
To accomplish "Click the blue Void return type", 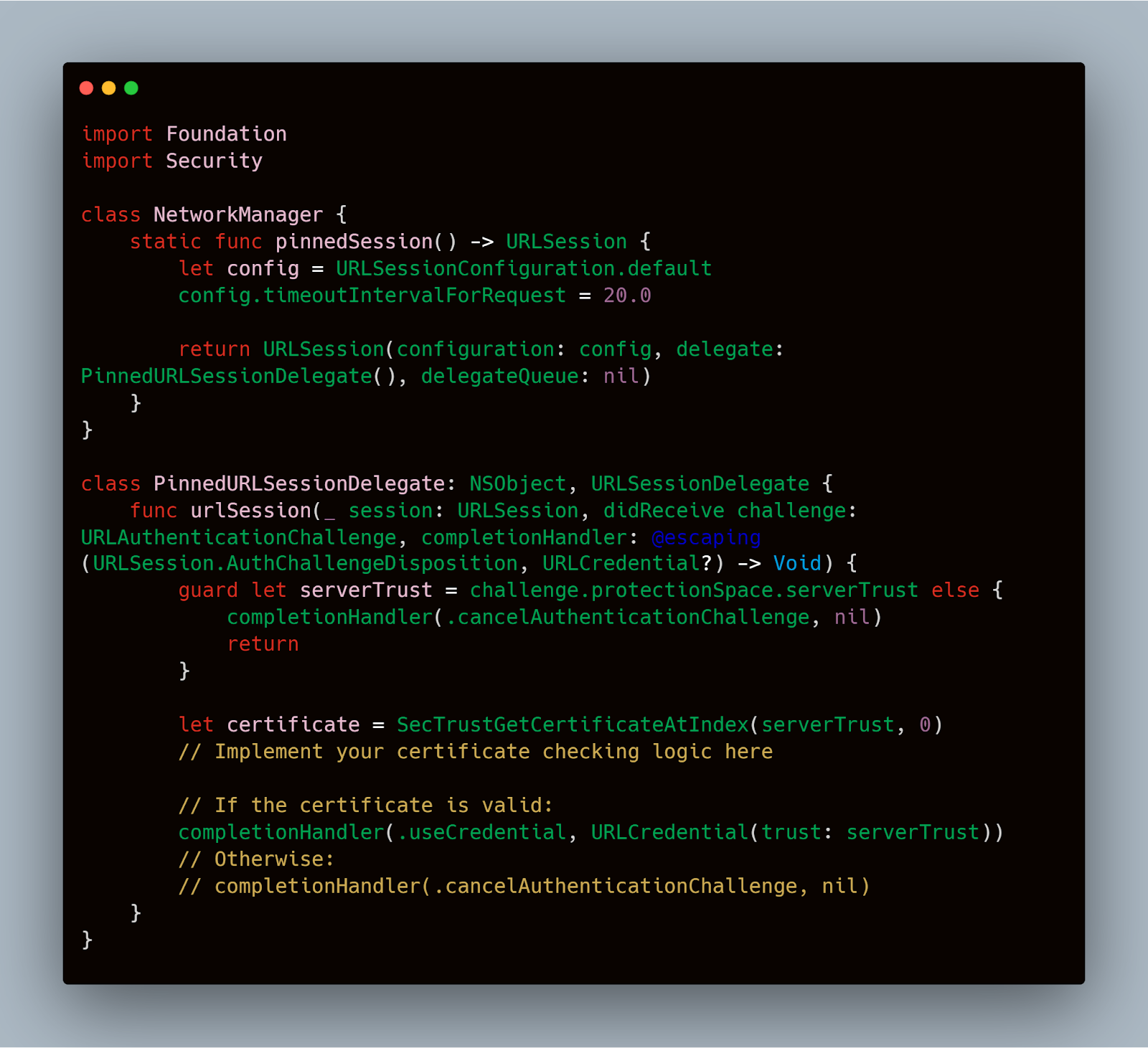I will [797, 563].
